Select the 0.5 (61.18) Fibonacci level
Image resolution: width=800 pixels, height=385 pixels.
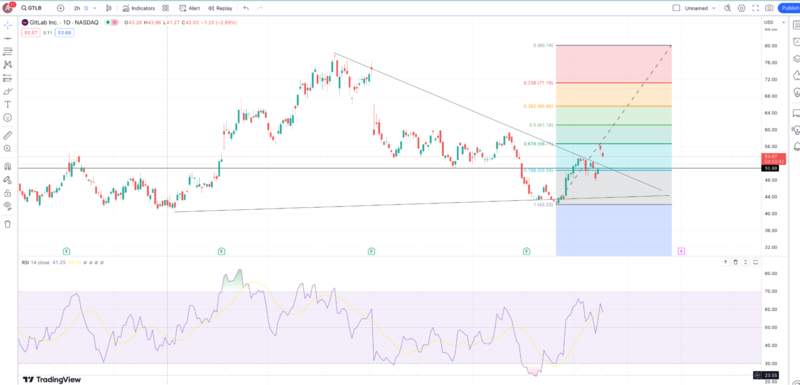click(x=541, y=125)
